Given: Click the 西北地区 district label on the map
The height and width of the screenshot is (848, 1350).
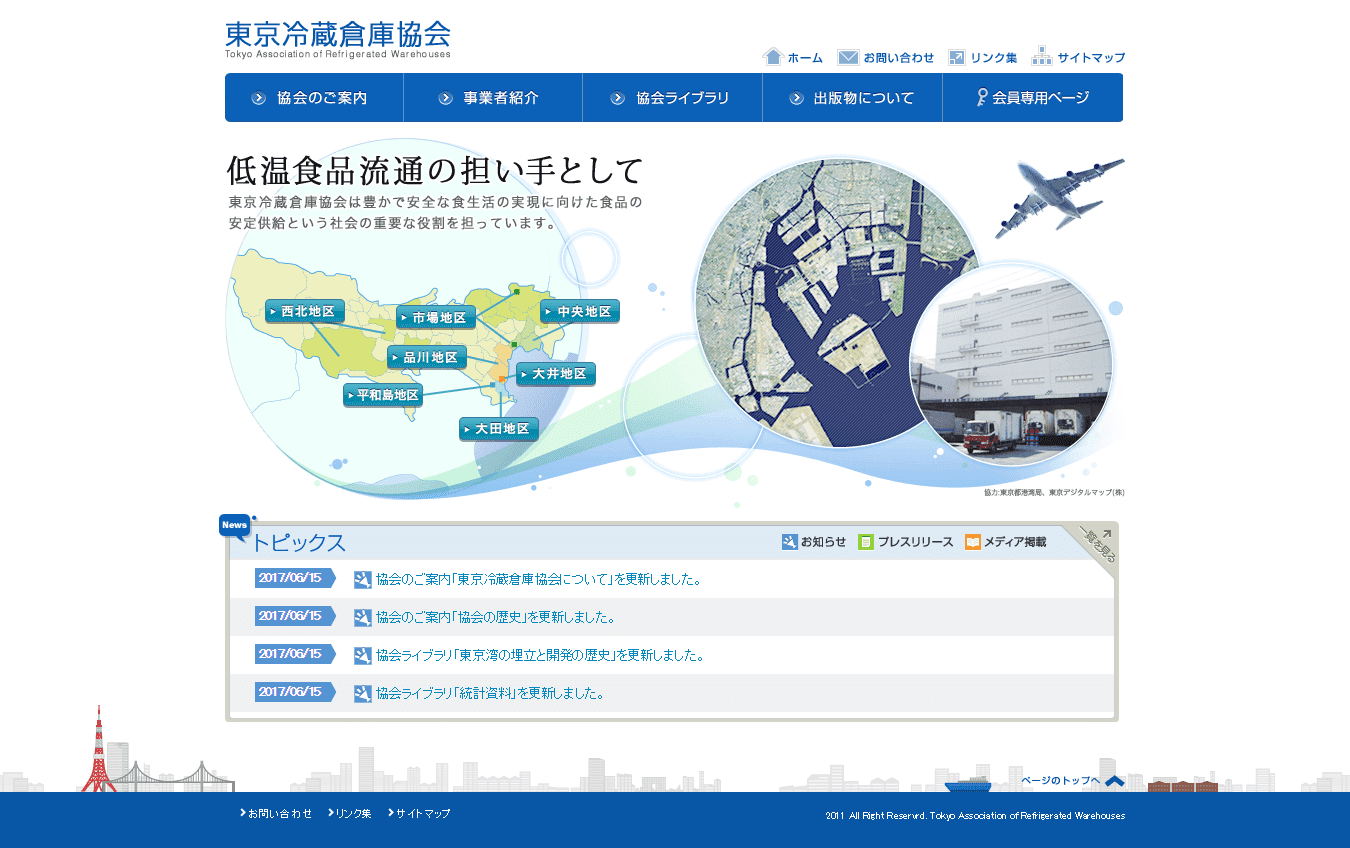Looking at the screenshot, I should point(303,311).
